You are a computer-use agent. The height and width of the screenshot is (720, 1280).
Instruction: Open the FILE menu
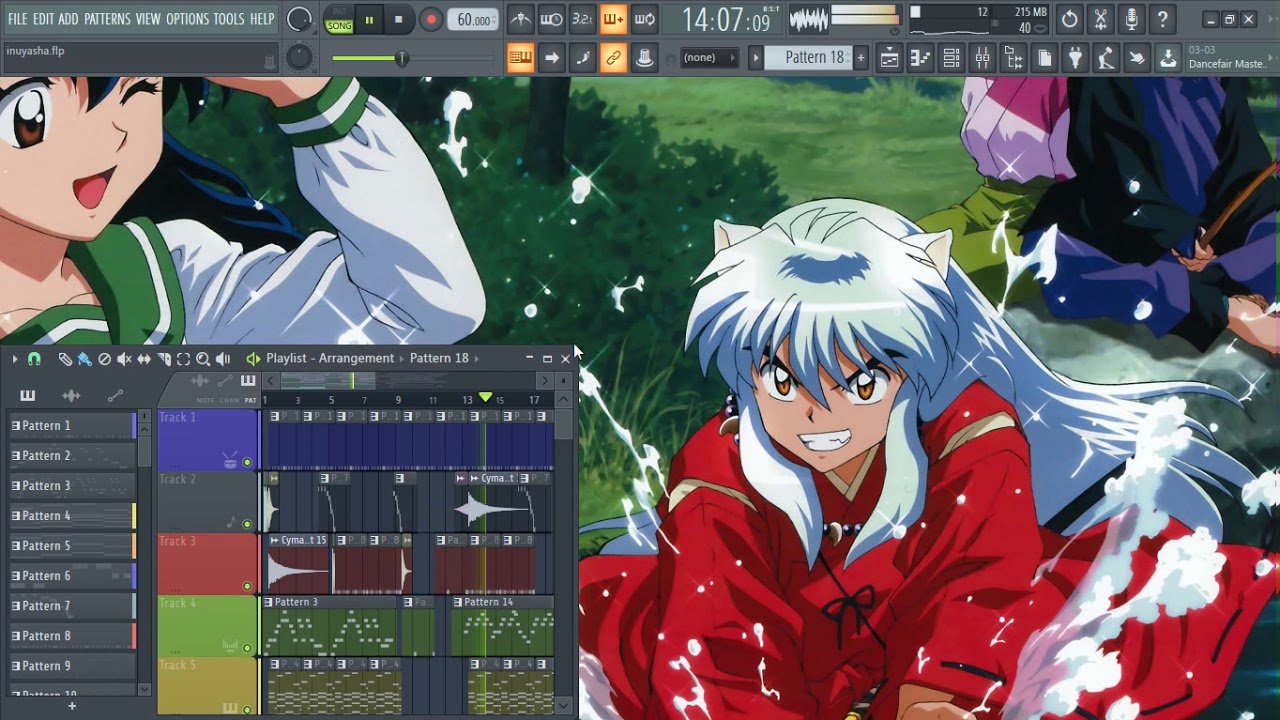17,19
